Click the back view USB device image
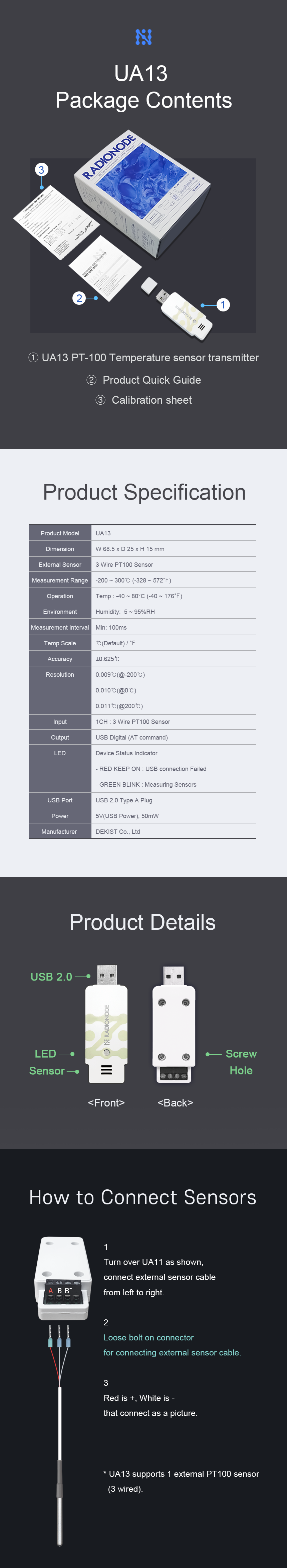 pyautogui.click(x=174, y=1024)
